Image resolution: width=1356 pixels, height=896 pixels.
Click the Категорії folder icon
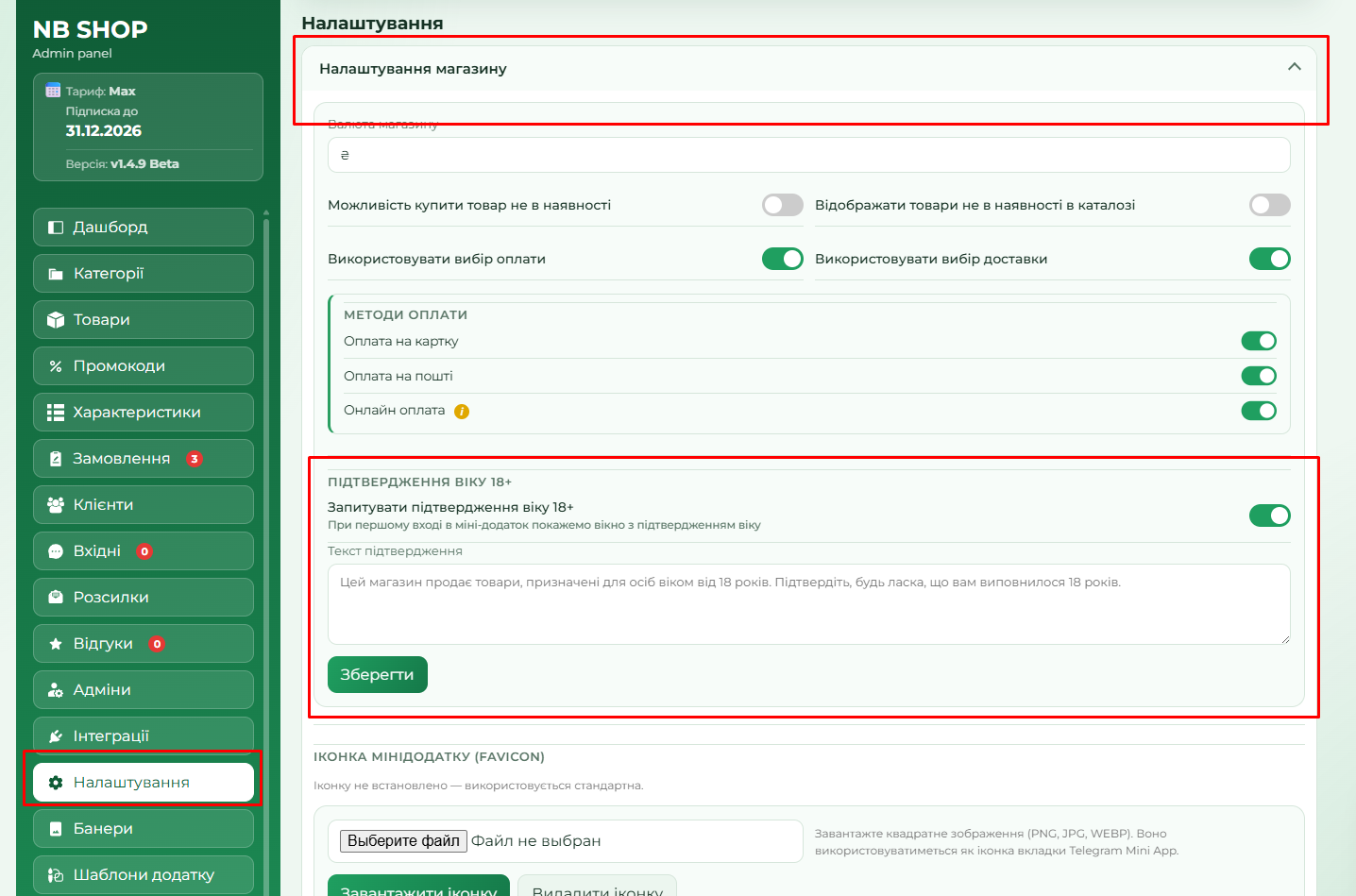click(56, 274)
